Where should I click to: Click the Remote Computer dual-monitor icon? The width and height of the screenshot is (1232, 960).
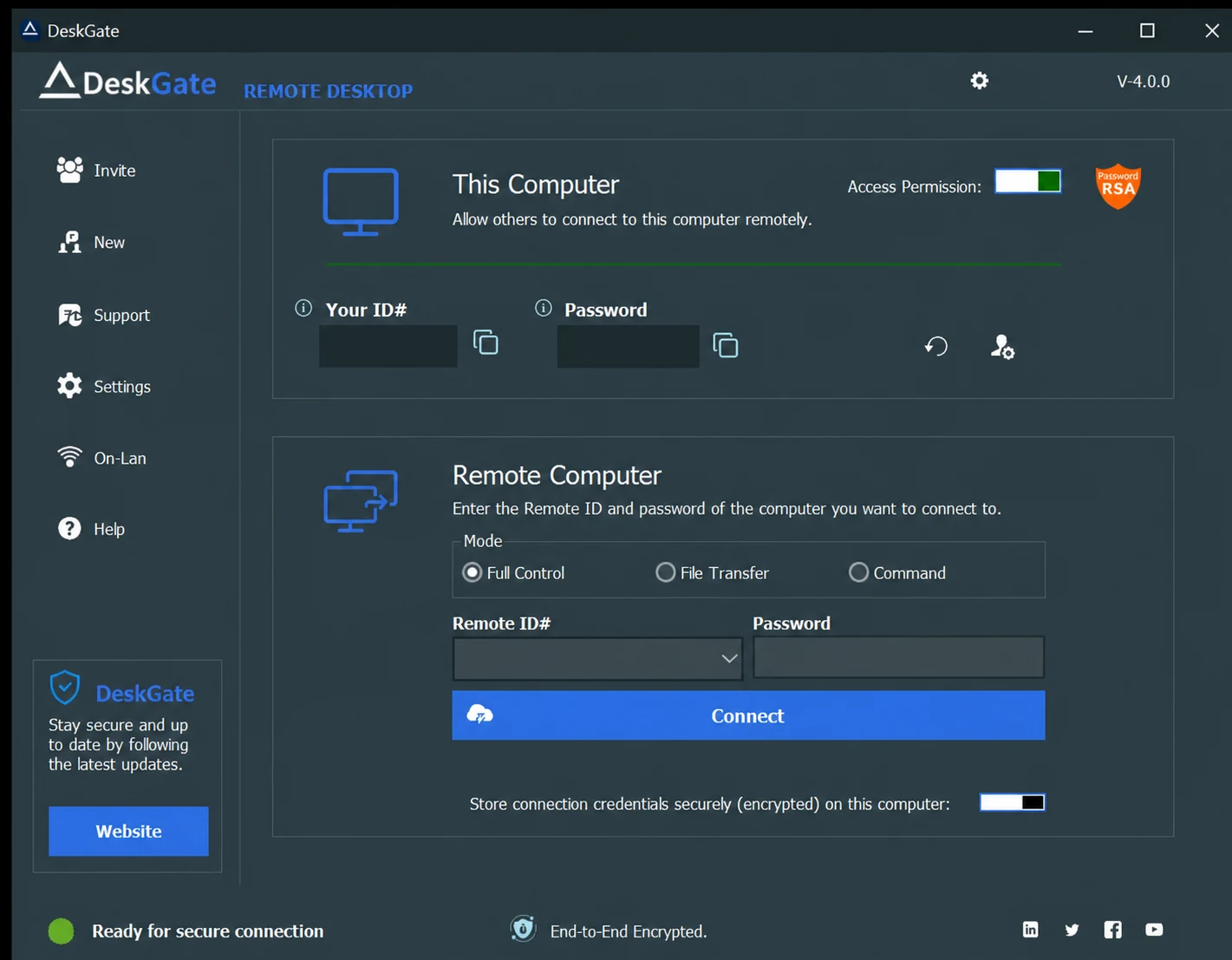point(361,501)
